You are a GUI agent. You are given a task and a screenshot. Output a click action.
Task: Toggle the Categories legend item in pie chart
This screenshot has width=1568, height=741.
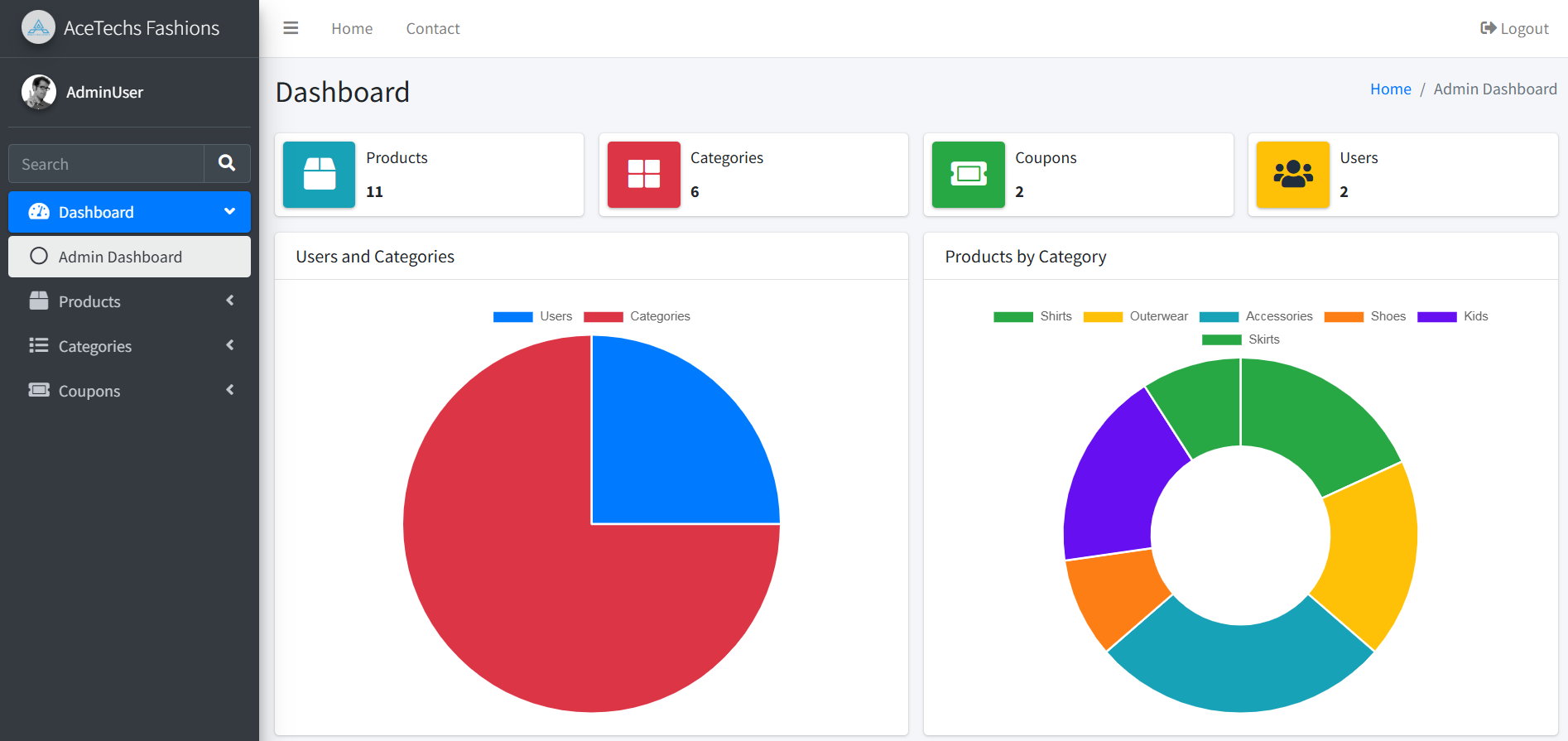(x=637, y=316)
